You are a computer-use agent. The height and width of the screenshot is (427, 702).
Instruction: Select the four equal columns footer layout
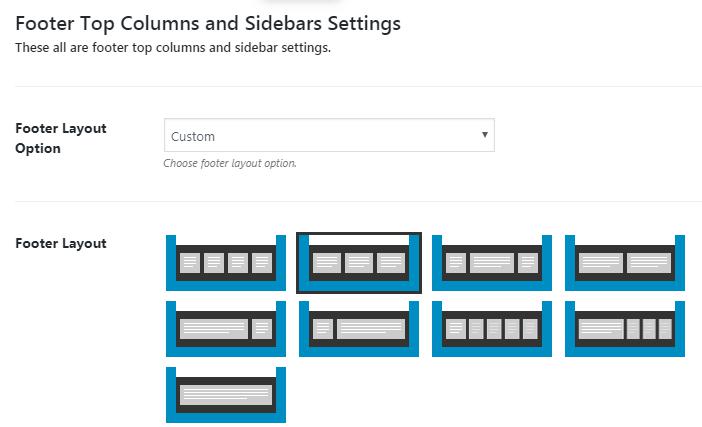click(x=226, y=263)
